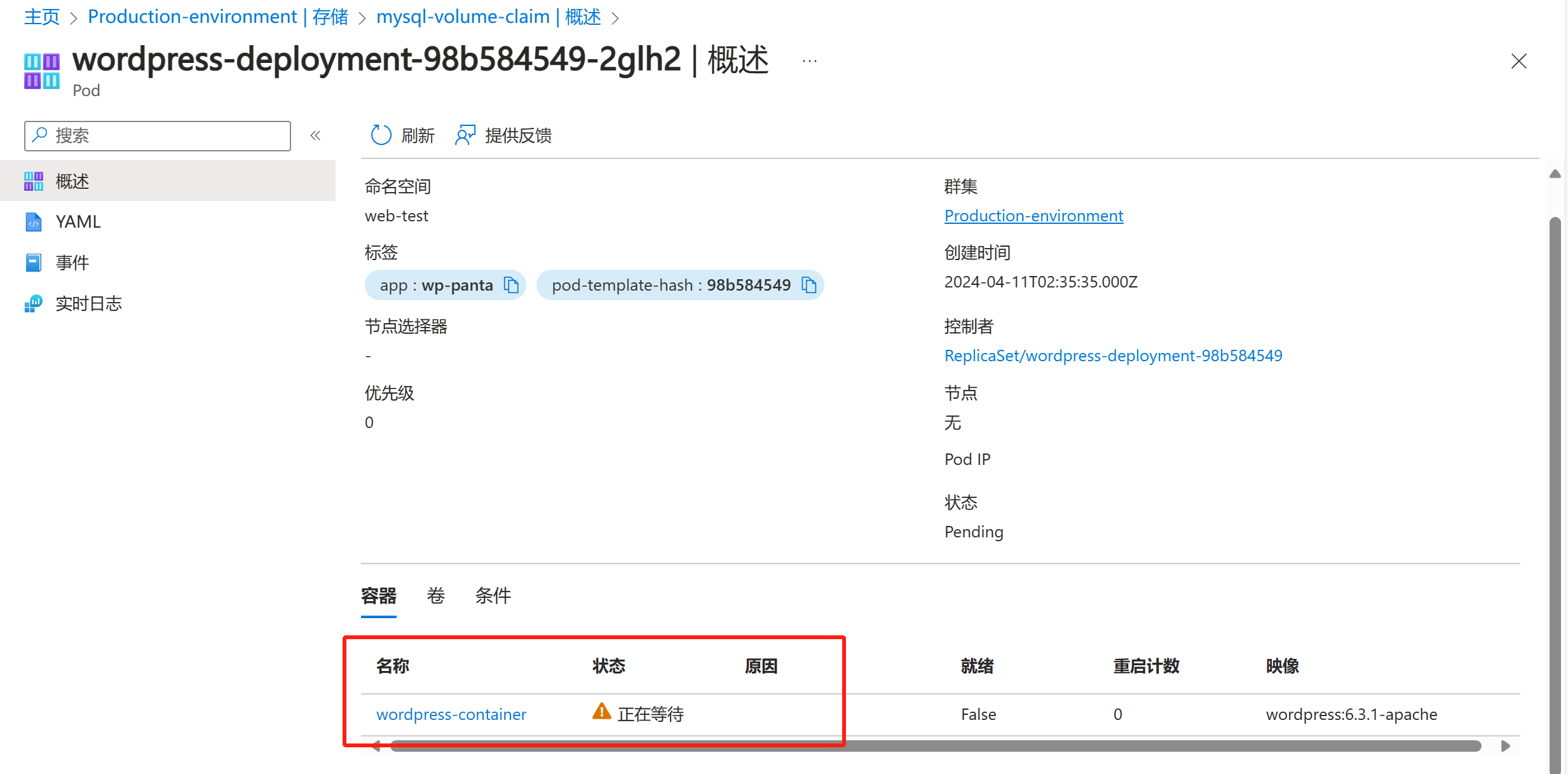
Task: Collapse the sidebar with double chevron
Action: click(x=315, y=135)
